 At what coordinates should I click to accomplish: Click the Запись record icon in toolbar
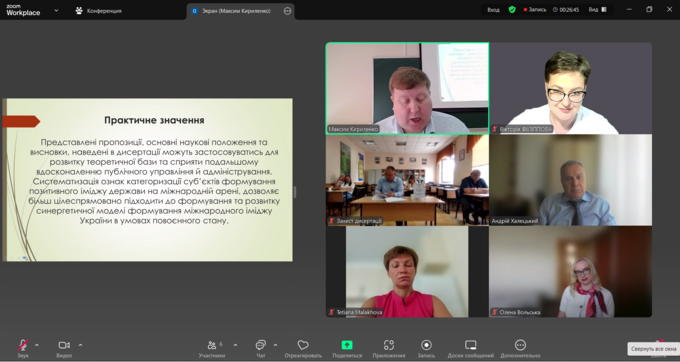(x=426, y=345)
